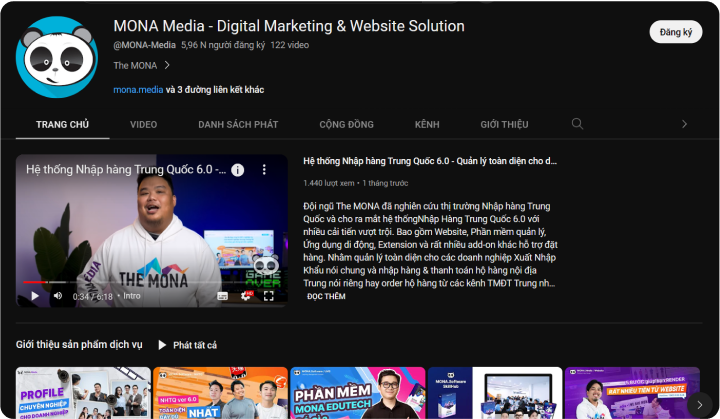Switch to the TRANG CHỦ tab

(62, 125)
